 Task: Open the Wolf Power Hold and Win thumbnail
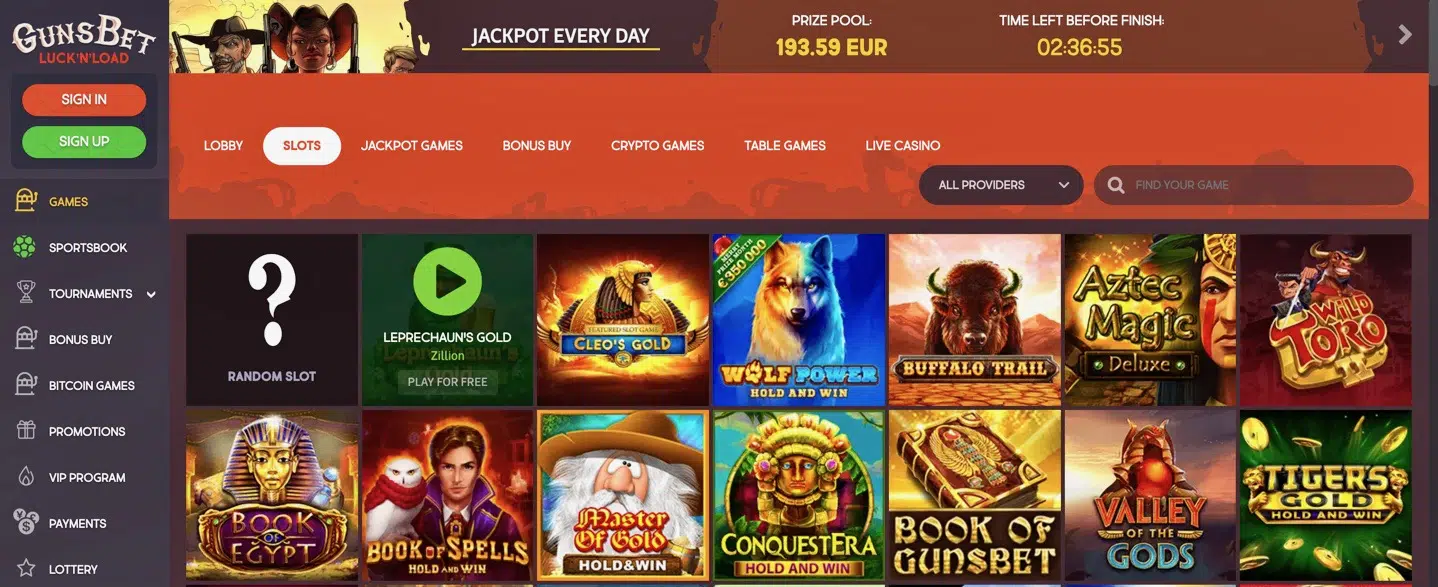point(799,320)
